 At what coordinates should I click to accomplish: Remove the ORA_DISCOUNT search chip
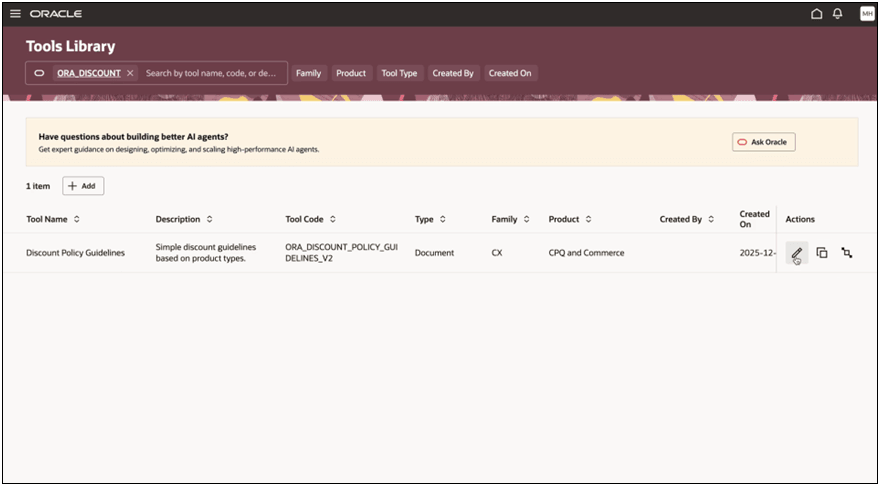(x=130, y=73)
